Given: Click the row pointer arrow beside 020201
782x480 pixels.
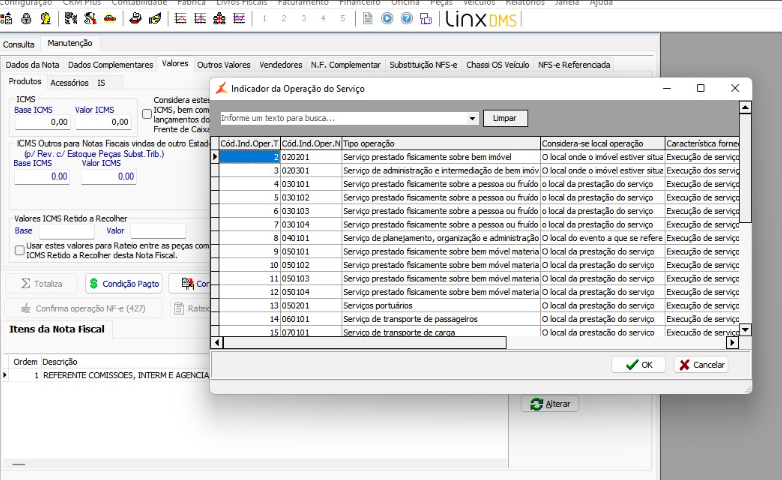Looking at the screenshot, I should (215, 157).
